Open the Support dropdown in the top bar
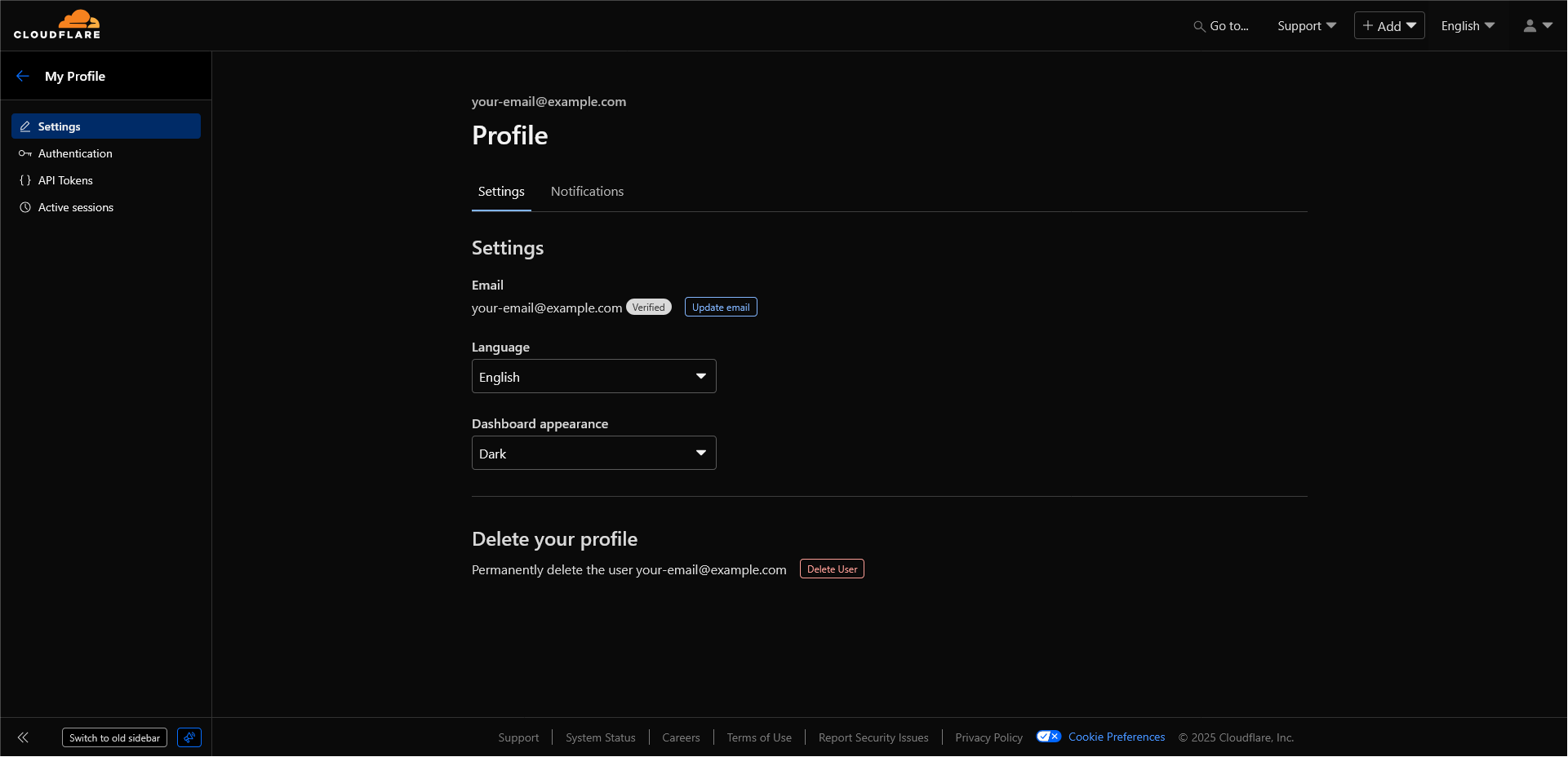 pos(1307,26)
